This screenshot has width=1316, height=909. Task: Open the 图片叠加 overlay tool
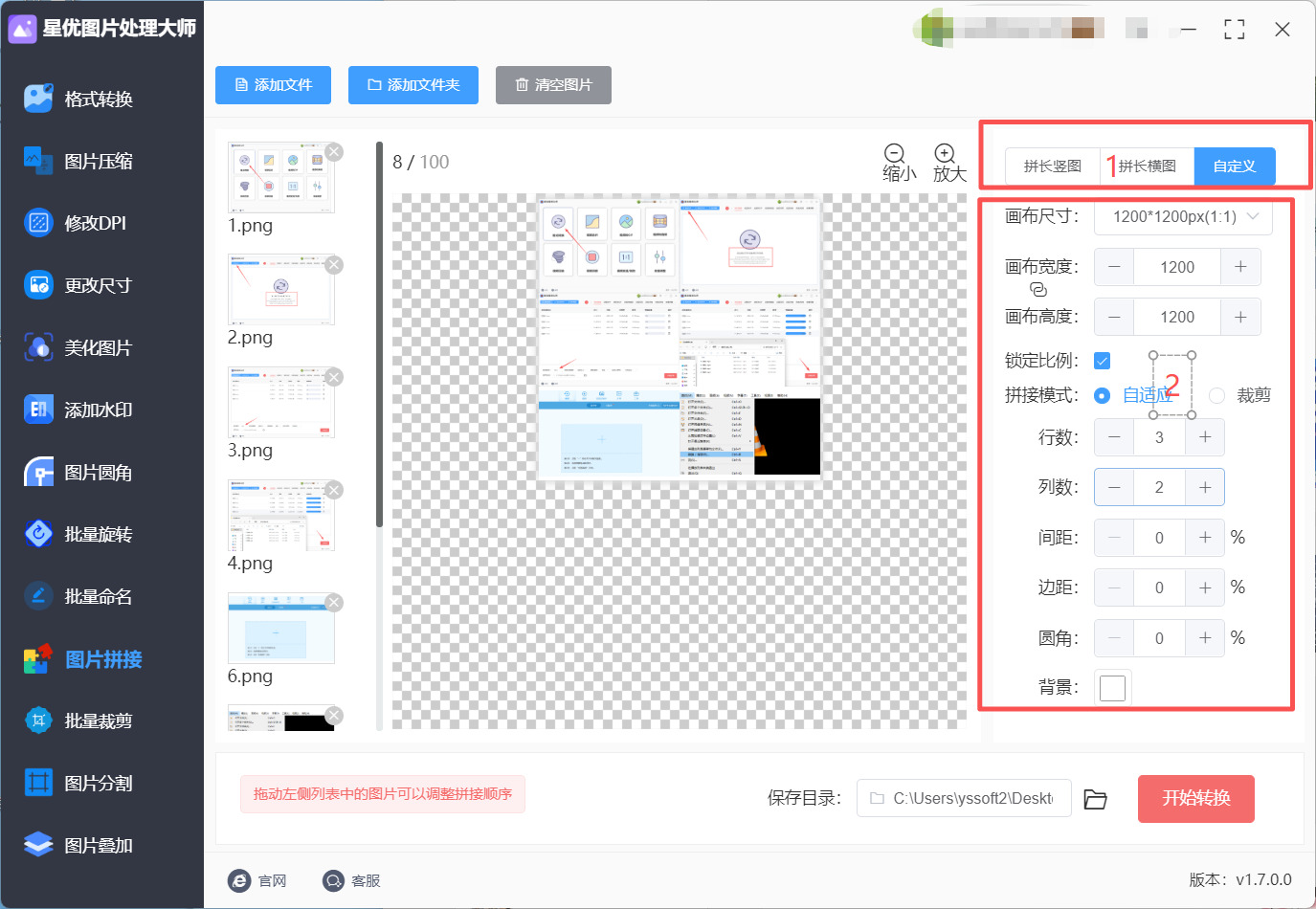[78, 845]
